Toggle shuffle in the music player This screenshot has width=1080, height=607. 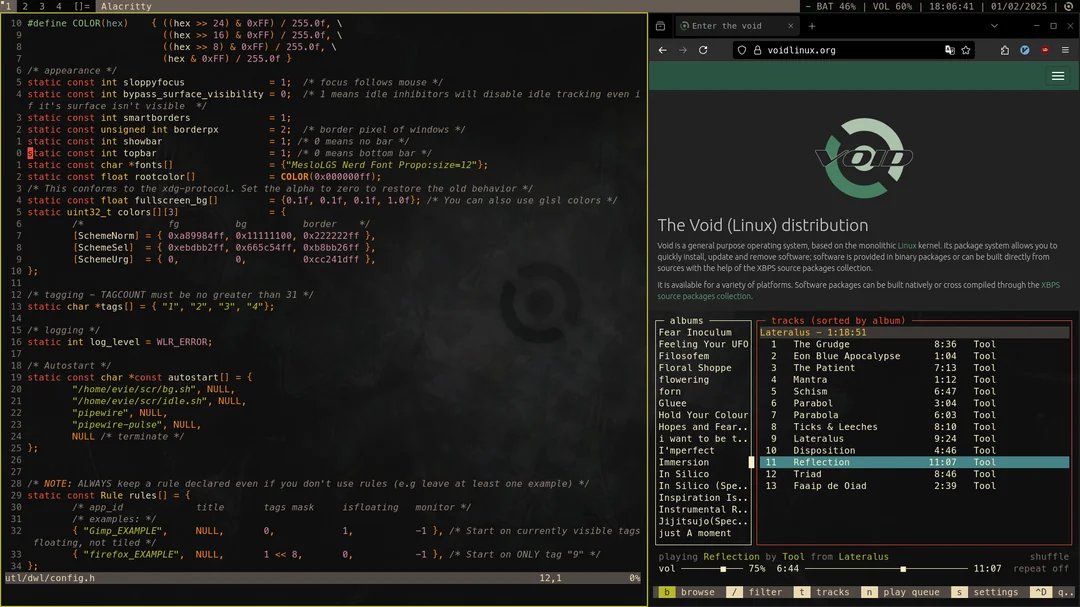point(1049,557)
